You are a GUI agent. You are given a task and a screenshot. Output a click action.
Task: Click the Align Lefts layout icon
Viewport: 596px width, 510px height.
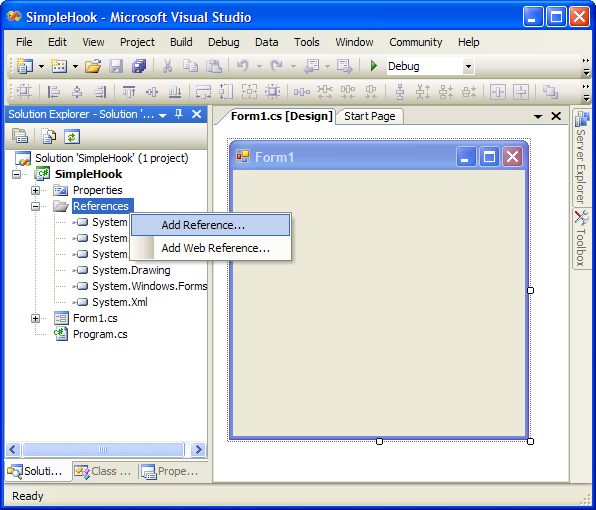coord(54,92)
